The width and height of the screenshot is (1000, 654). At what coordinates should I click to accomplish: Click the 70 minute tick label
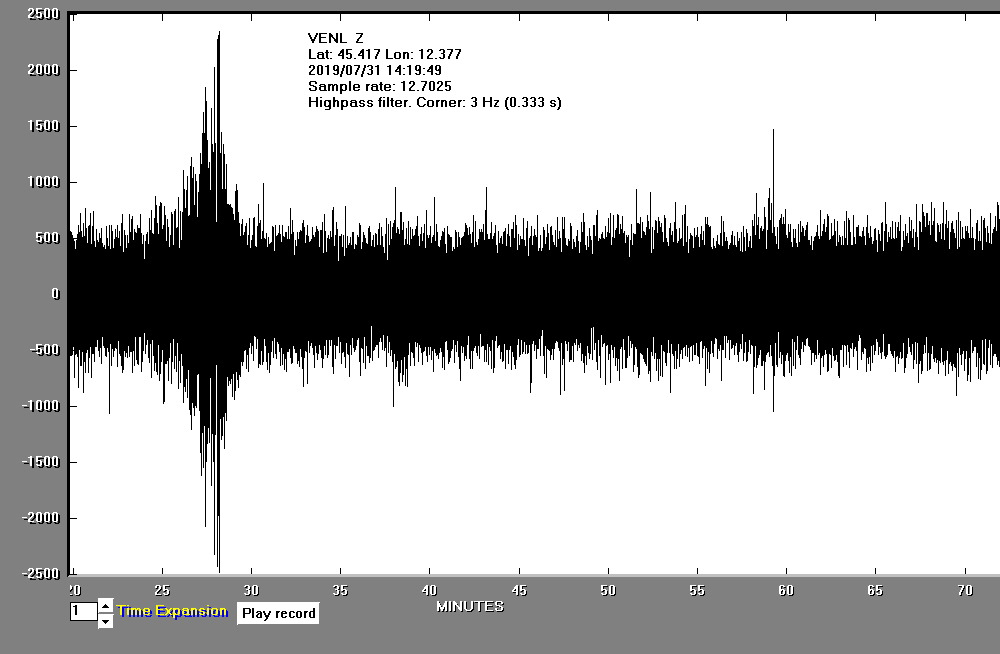tap(964, 589)
